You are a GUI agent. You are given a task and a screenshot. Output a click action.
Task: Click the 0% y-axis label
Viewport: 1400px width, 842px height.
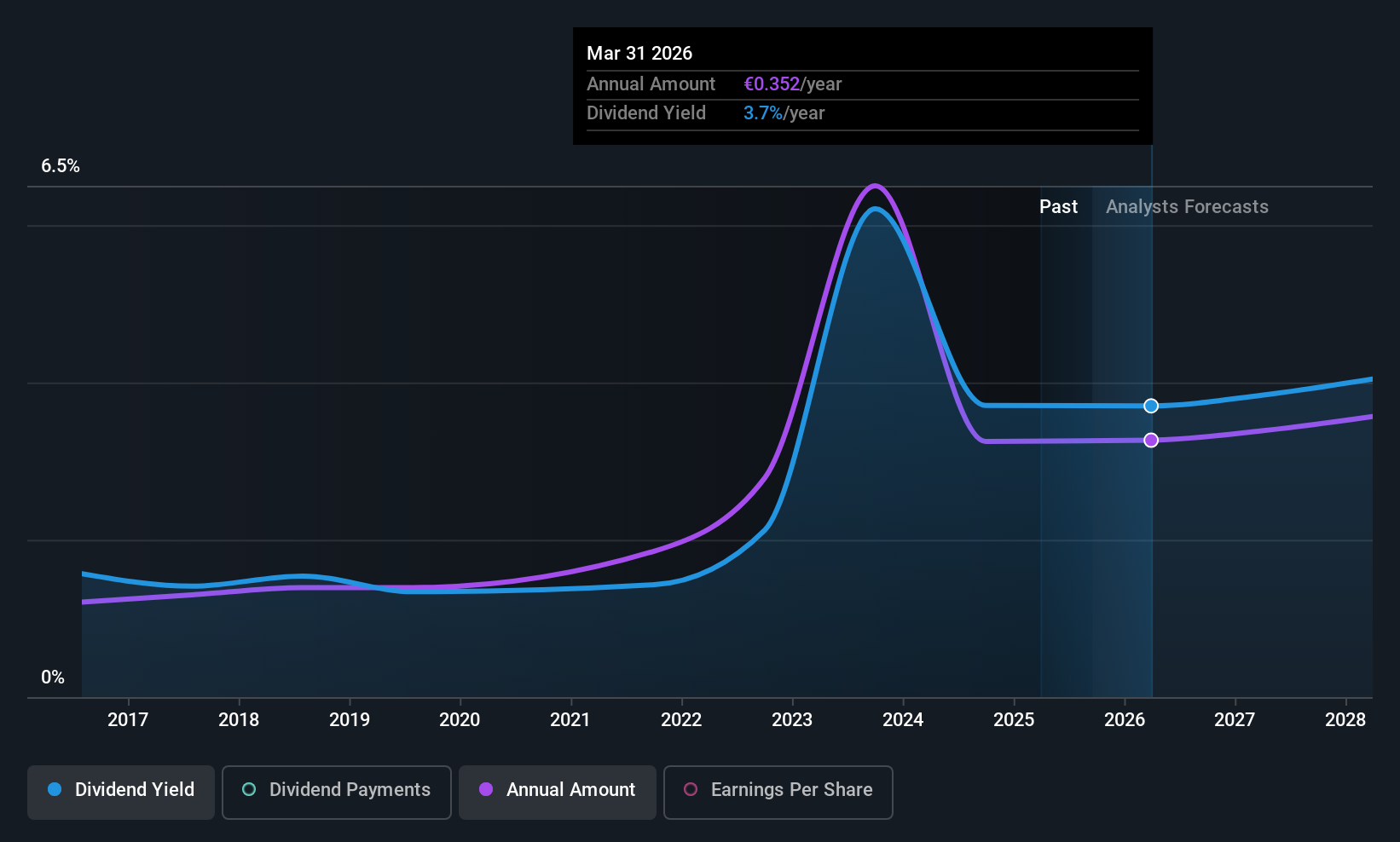click(53, 678)
